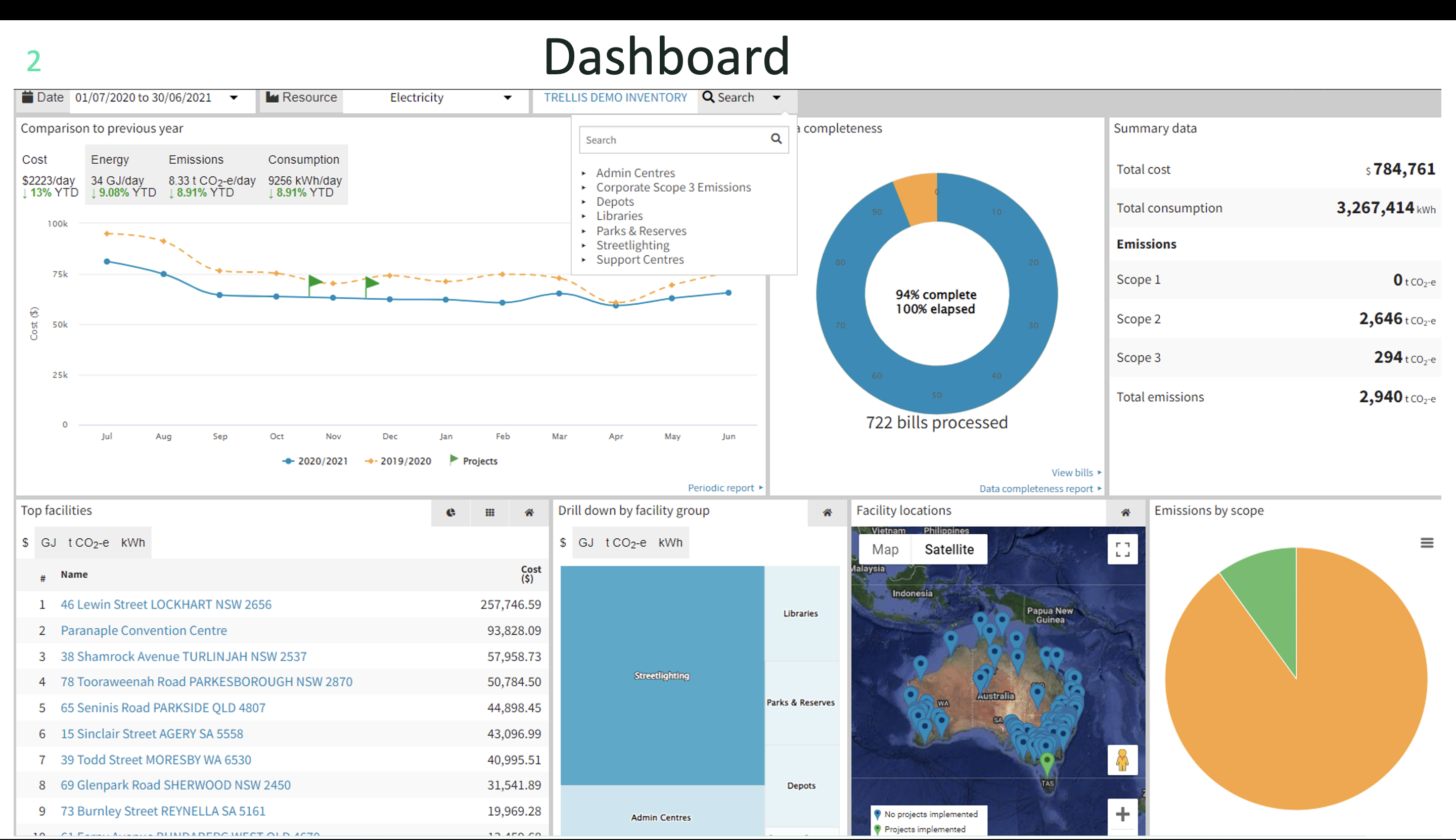Click the View bills link
The width and height of the screenshot is (1456, 840).
tap(1072, 472)
